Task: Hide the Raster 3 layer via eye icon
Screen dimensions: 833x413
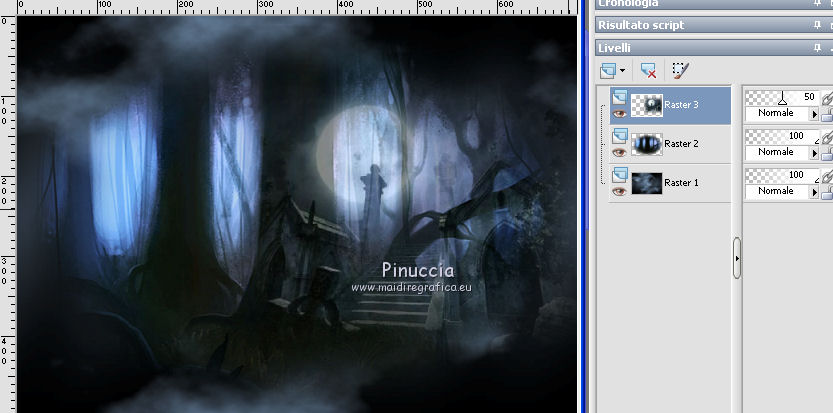Action: [619, 113]
